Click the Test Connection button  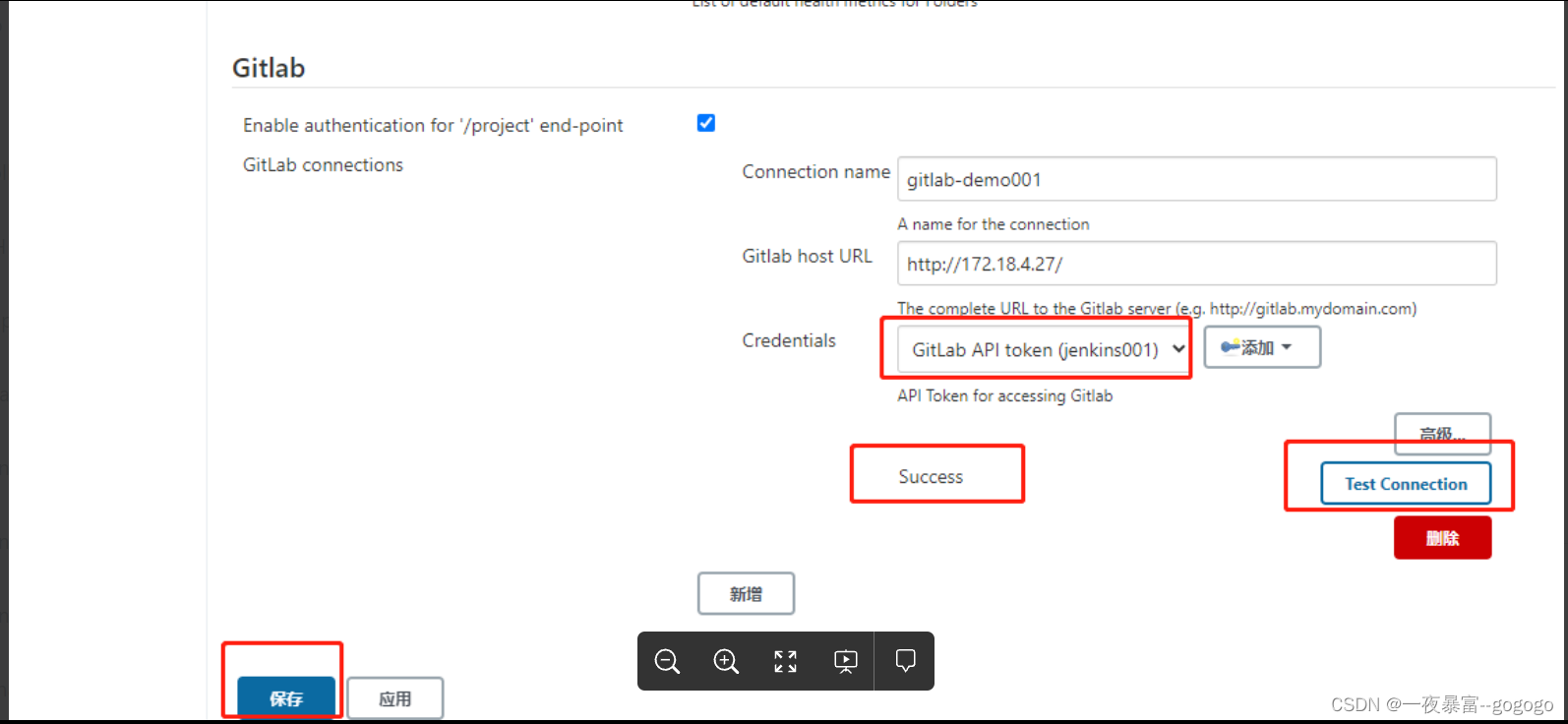pos(1406,484)
